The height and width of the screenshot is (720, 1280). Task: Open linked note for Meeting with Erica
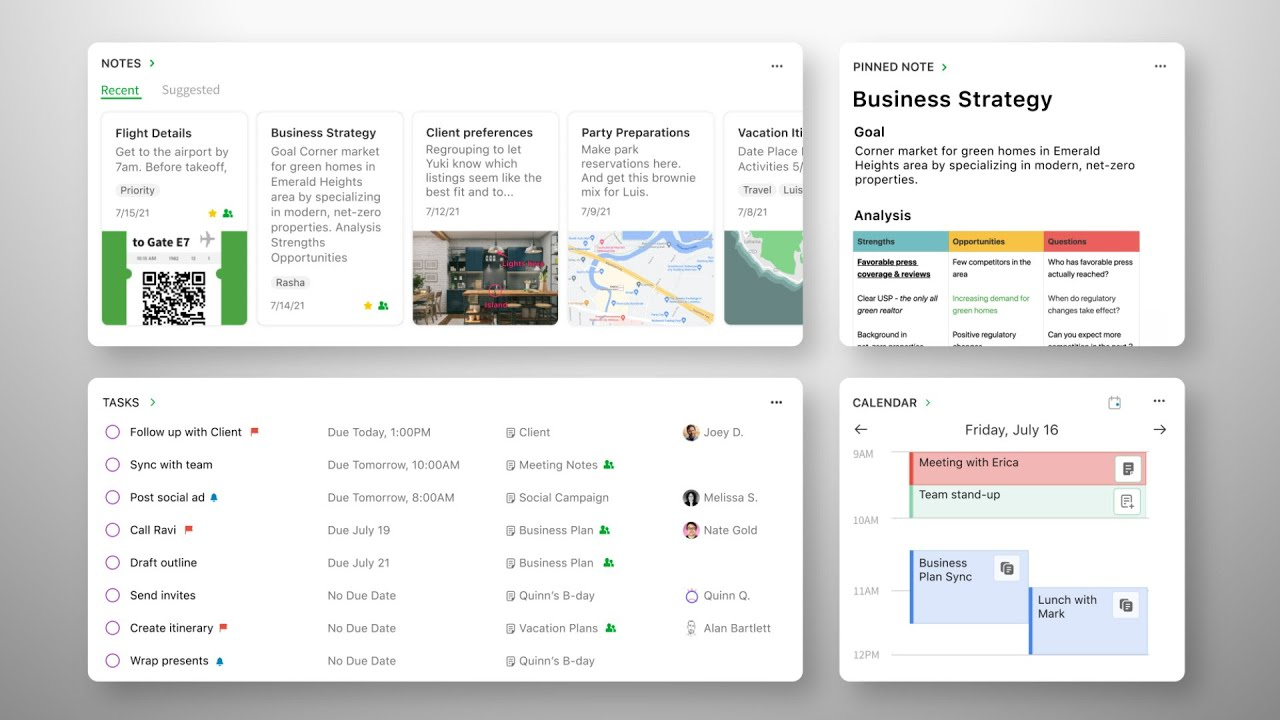click(1128, 468)
